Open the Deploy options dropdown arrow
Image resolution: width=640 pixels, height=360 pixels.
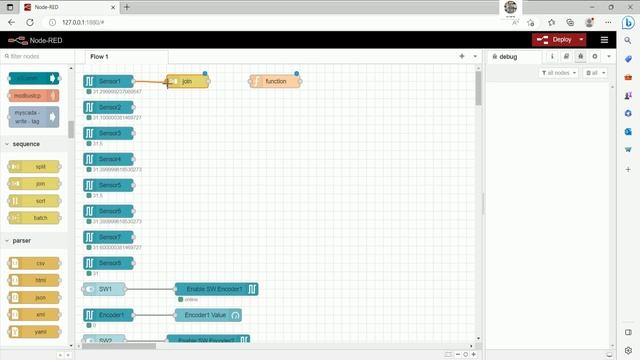[x=581, y=40]
